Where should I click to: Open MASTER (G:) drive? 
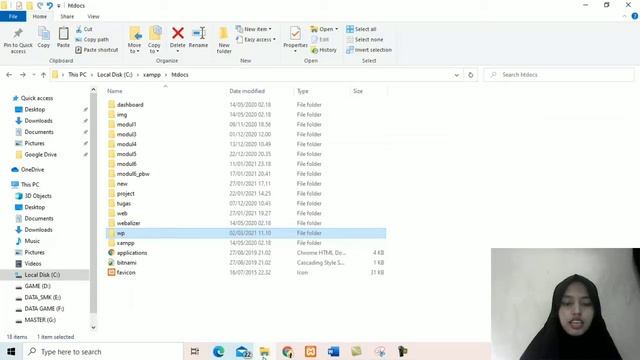click(x=40, y=320)
